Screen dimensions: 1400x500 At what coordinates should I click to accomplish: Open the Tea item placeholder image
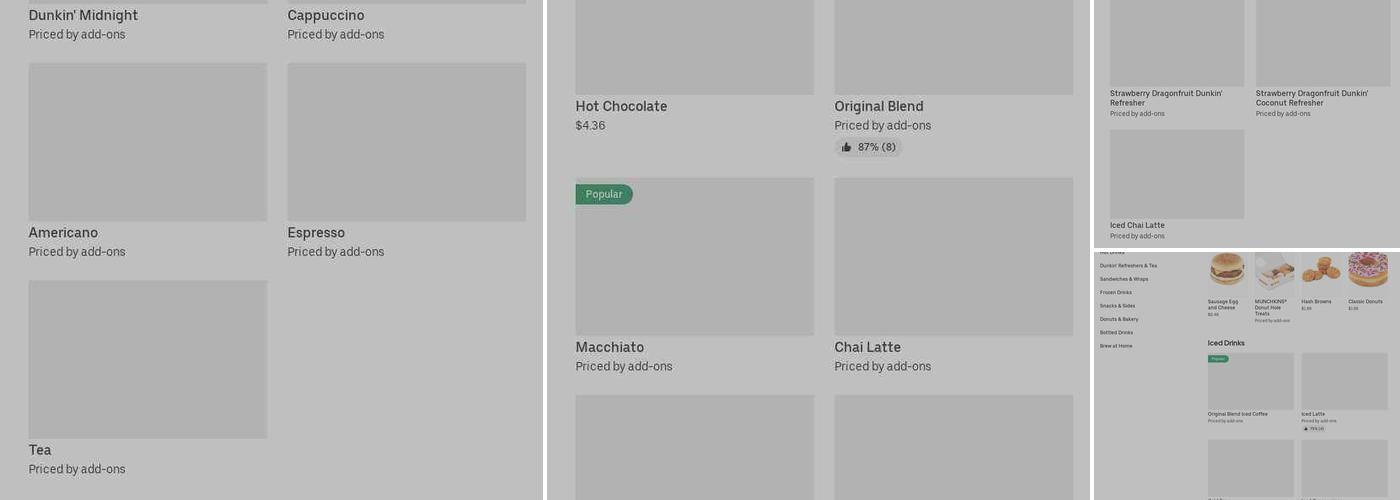pos(148,359)
